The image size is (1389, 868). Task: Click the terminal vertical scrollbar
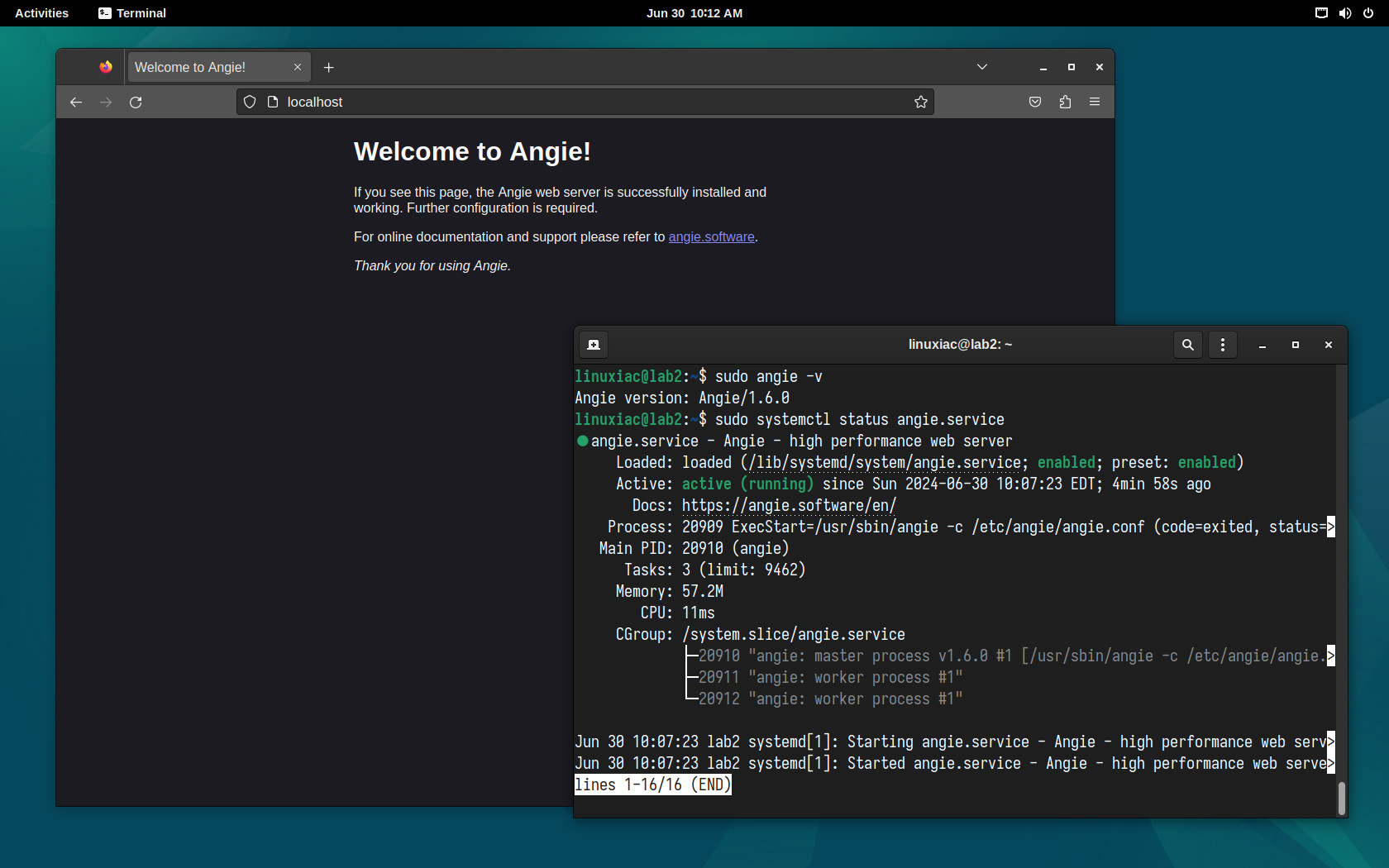pos(1341,798)
